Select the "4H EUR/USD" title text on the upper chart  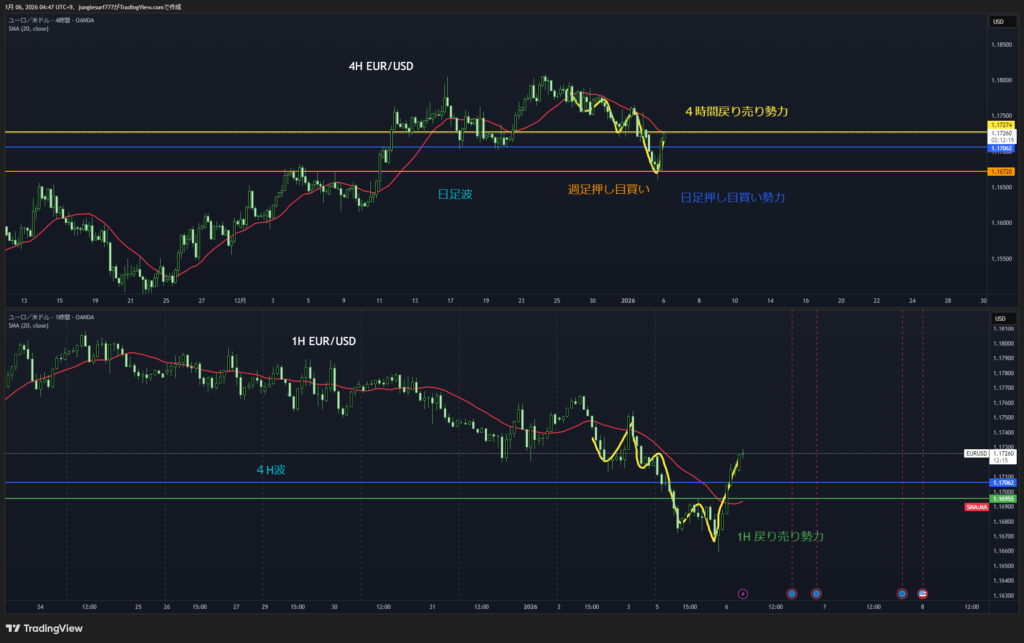point(380,67)
